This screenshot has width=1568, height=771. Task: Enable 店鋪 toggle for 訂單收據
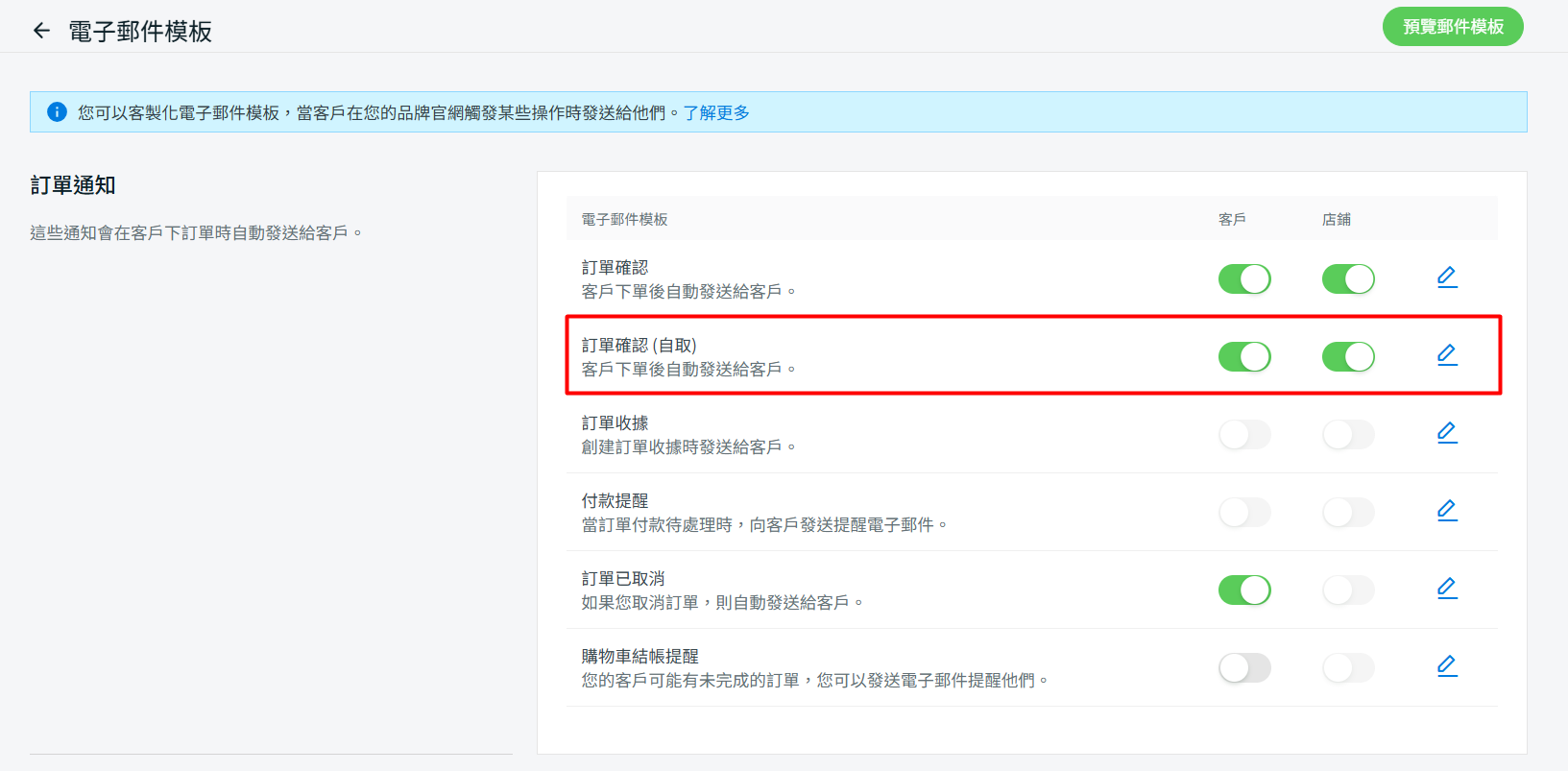(1348, 435)
